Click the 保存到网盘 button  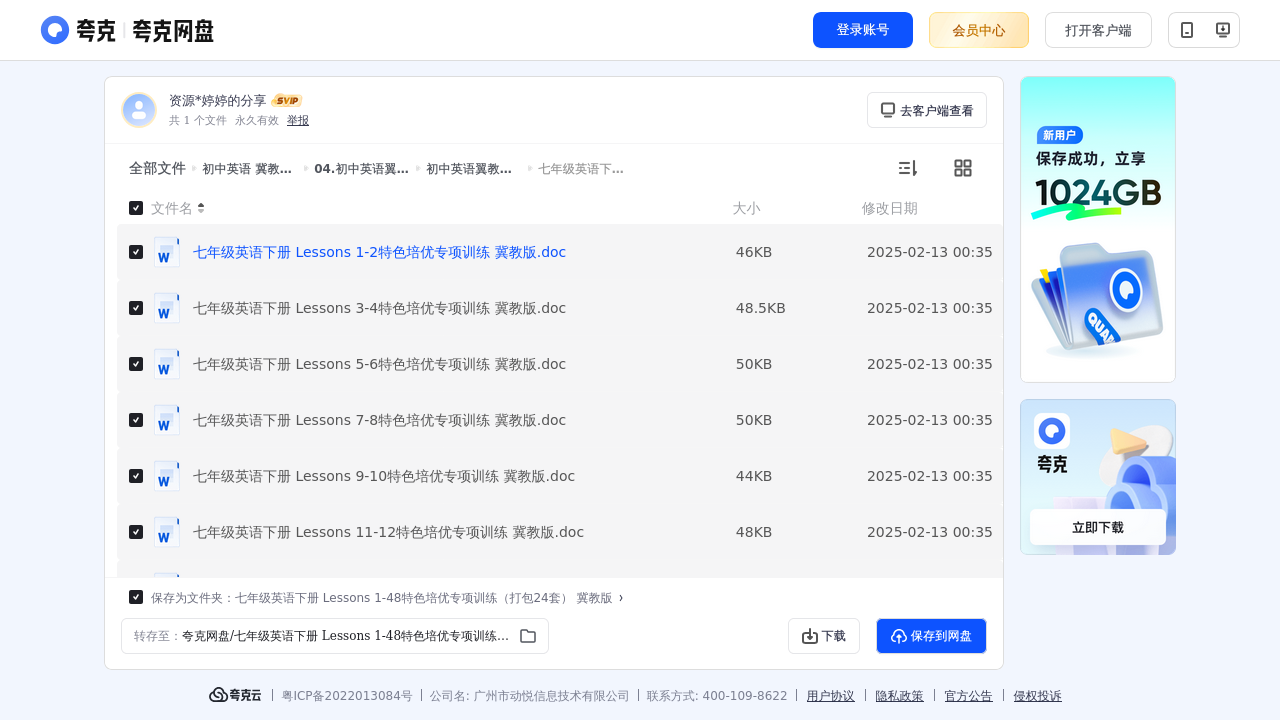931,636
